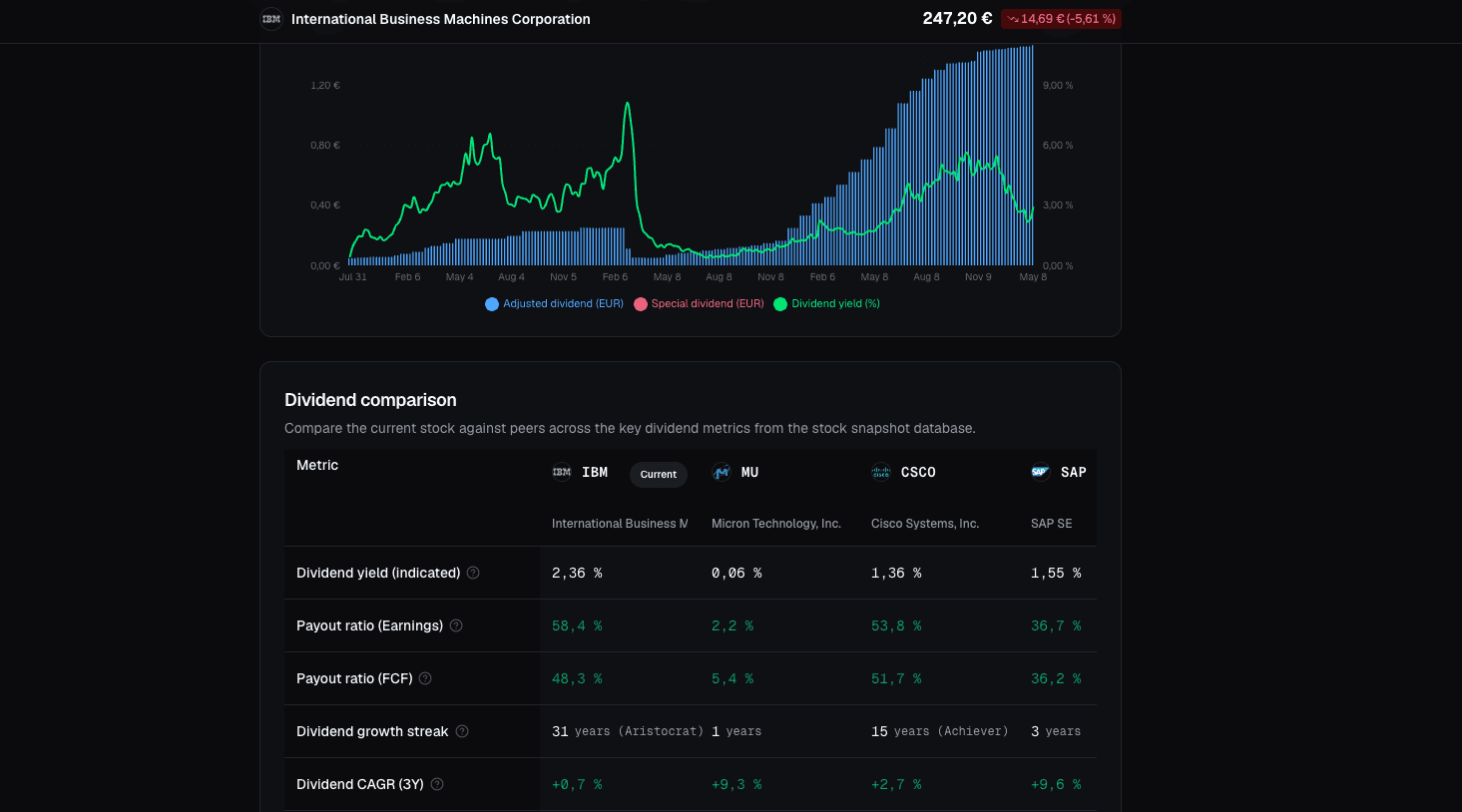
Task: Open help icon beside Payout ratio (FCF)
Action: tap(425, 678)
